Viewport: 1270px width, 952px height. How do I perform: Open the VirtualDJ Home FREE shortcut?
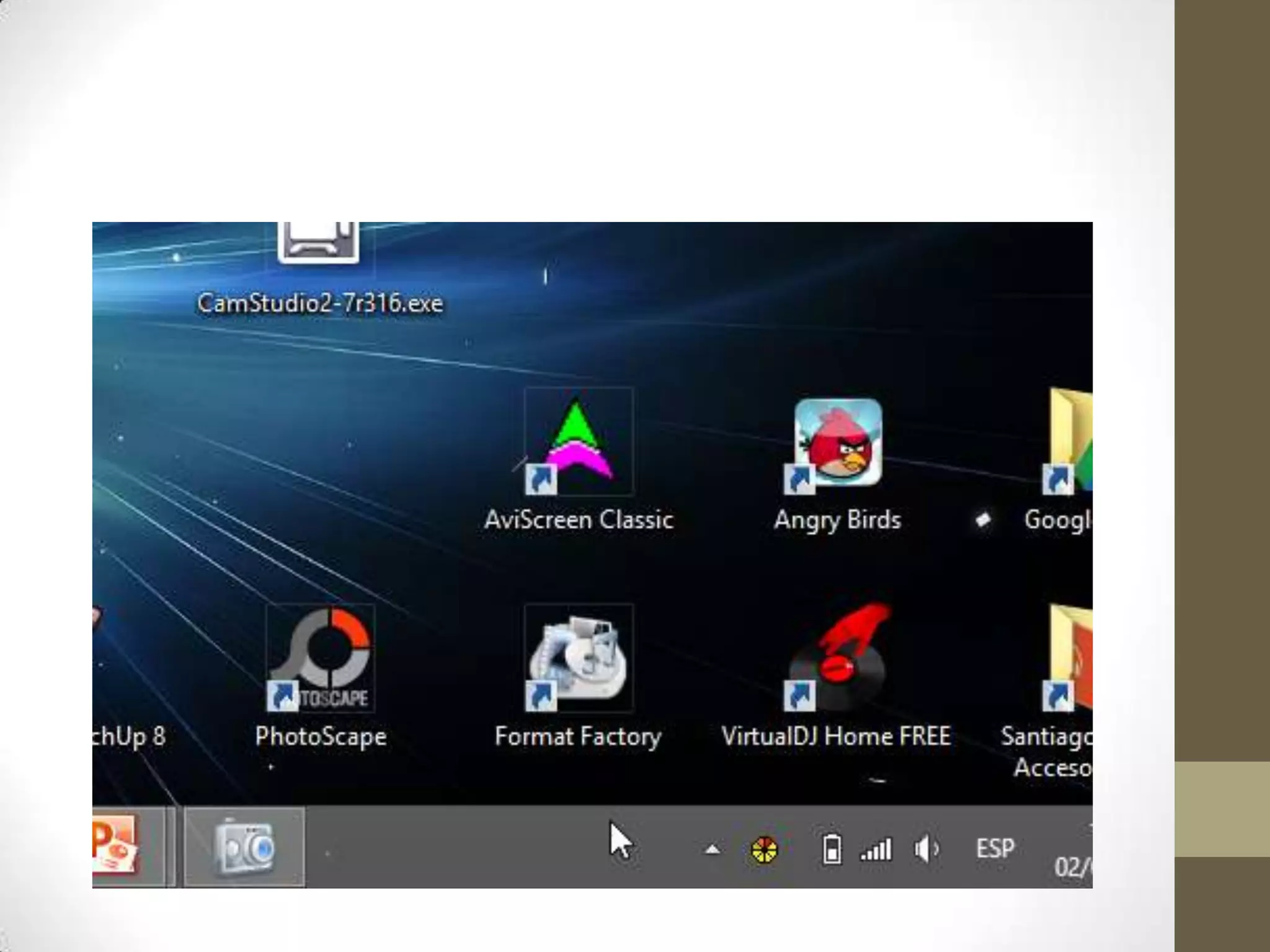tap(837, 659)
